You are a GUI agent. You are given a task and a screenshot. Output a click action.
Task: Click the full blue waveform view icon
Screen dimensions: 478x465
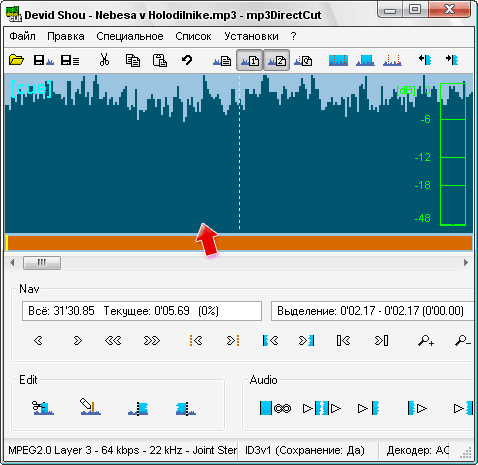(338, 60)
